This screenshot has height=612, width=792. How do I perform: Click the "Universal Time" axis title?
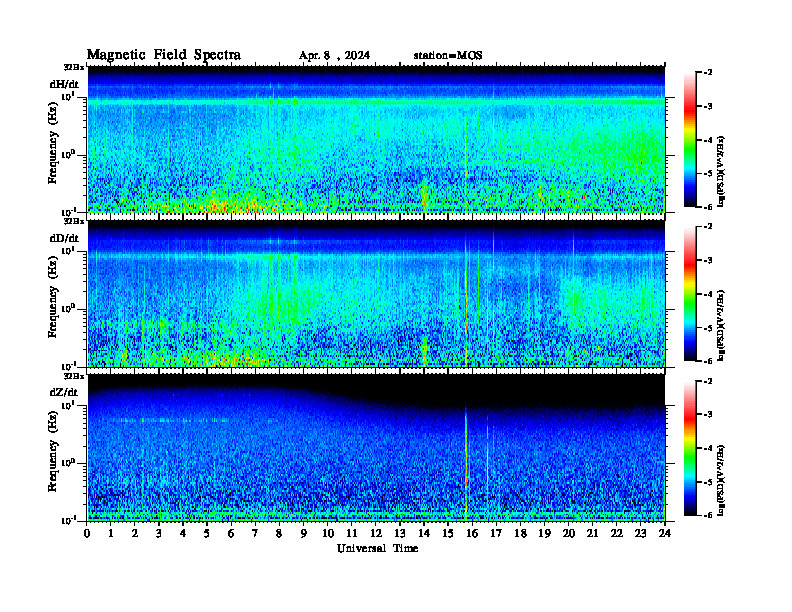pyautogui.click(x=377, y=548)
